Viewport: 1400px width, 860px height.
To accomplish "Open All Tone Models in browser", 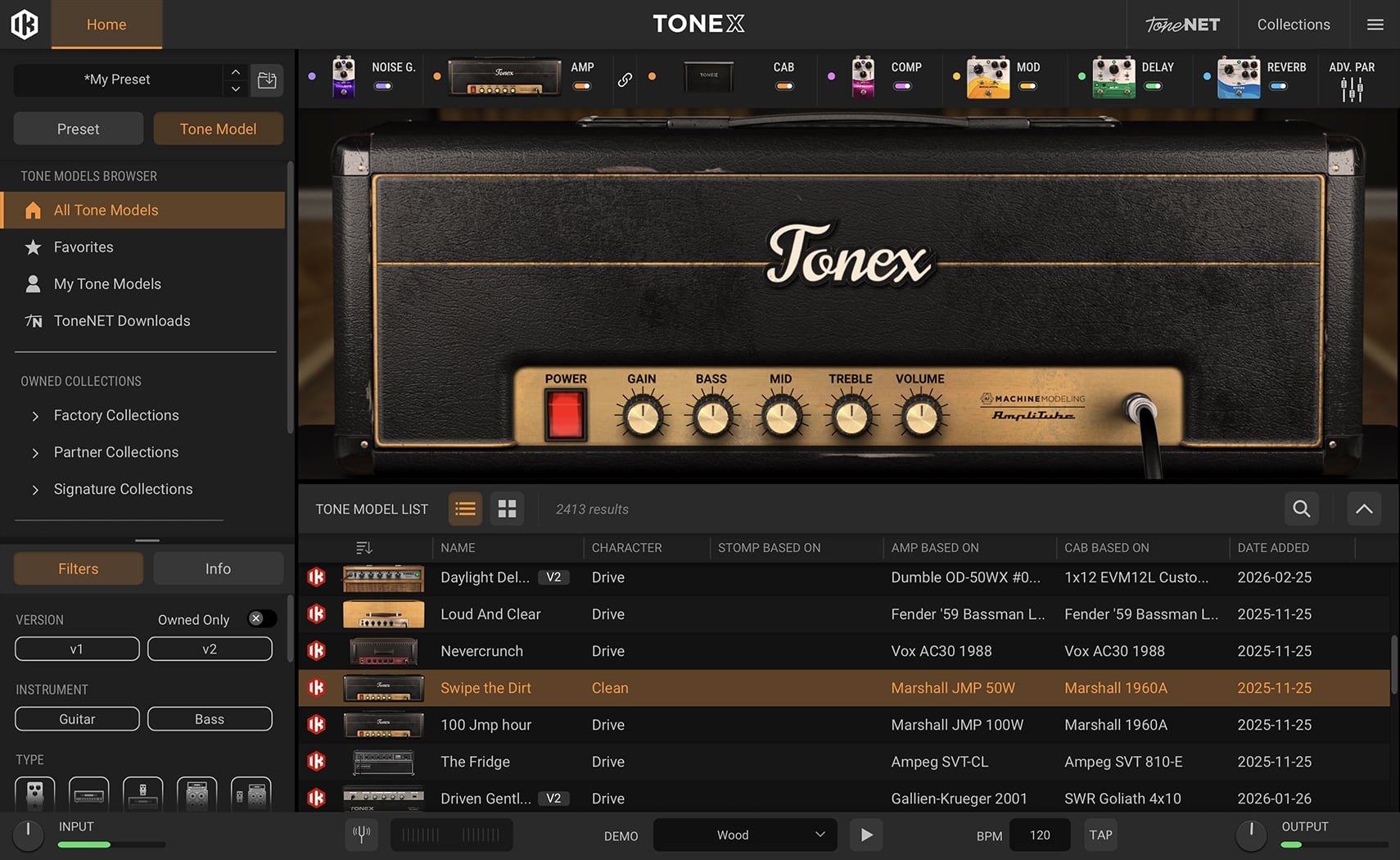I will point(144,210).
